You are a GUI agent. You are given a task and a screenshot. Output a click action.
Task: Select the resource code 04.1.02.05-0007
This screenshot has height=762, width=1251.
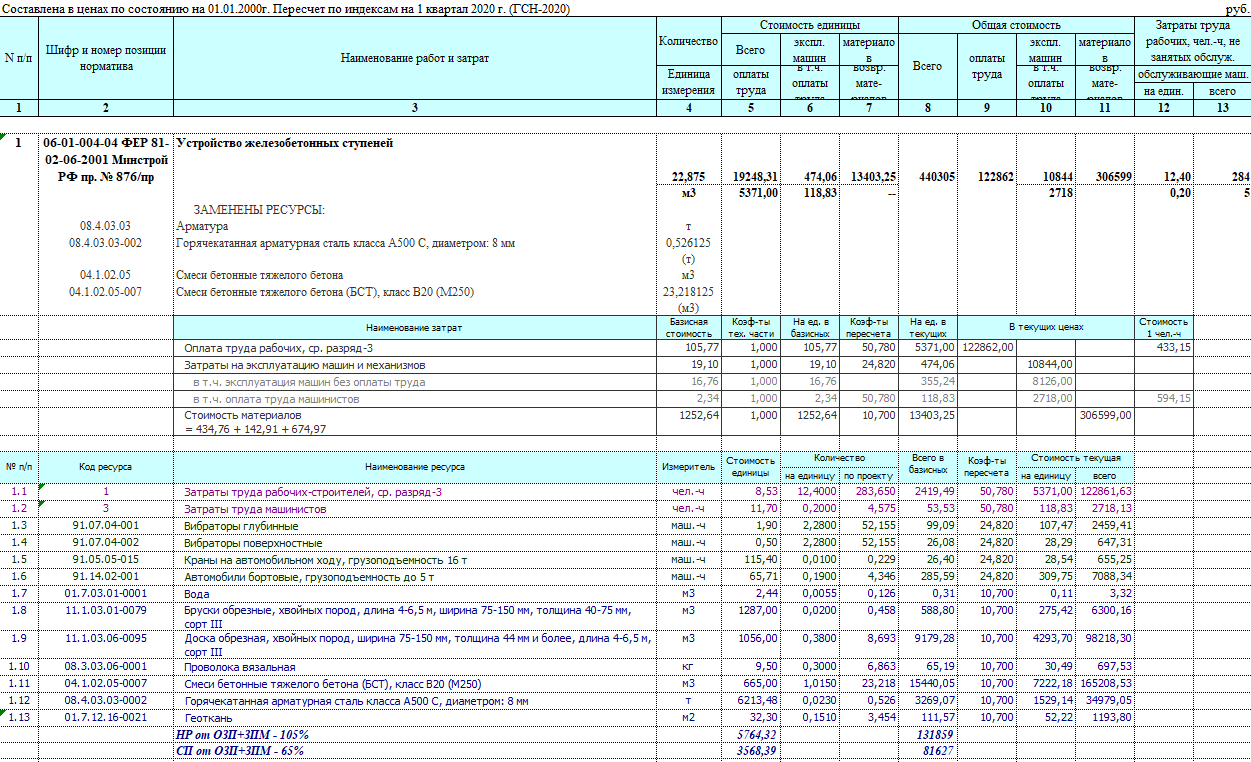coord(106,683)
